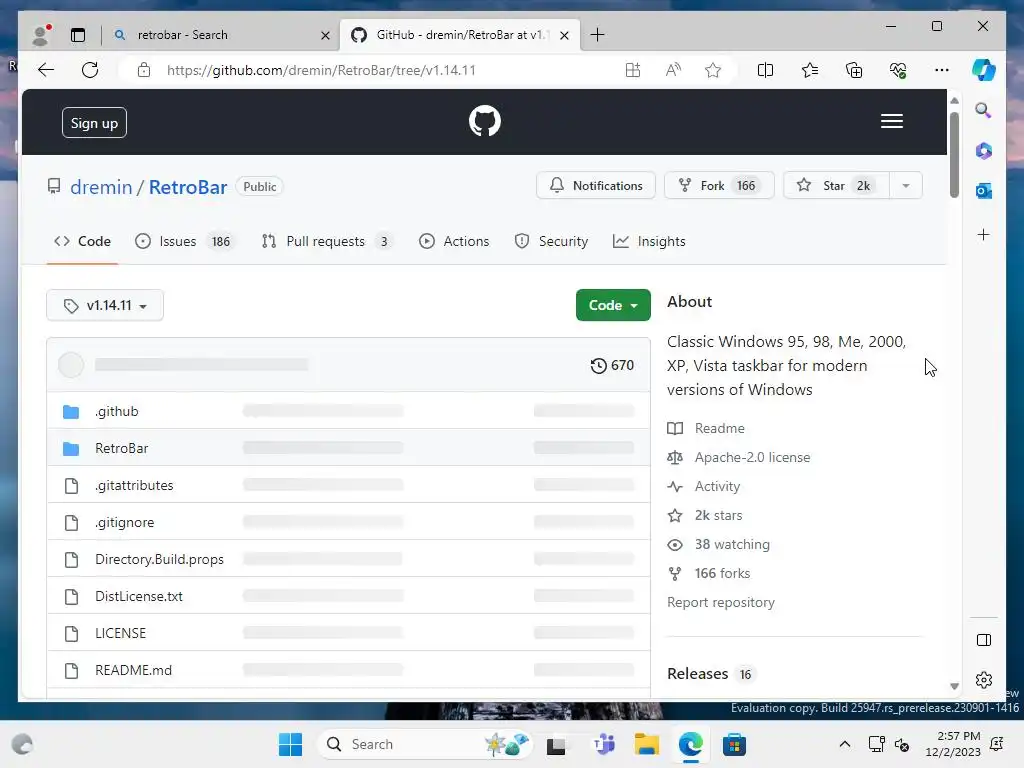1024x768 pixels.
Task: Open a new browser tab
Action: tap(598, 35)
